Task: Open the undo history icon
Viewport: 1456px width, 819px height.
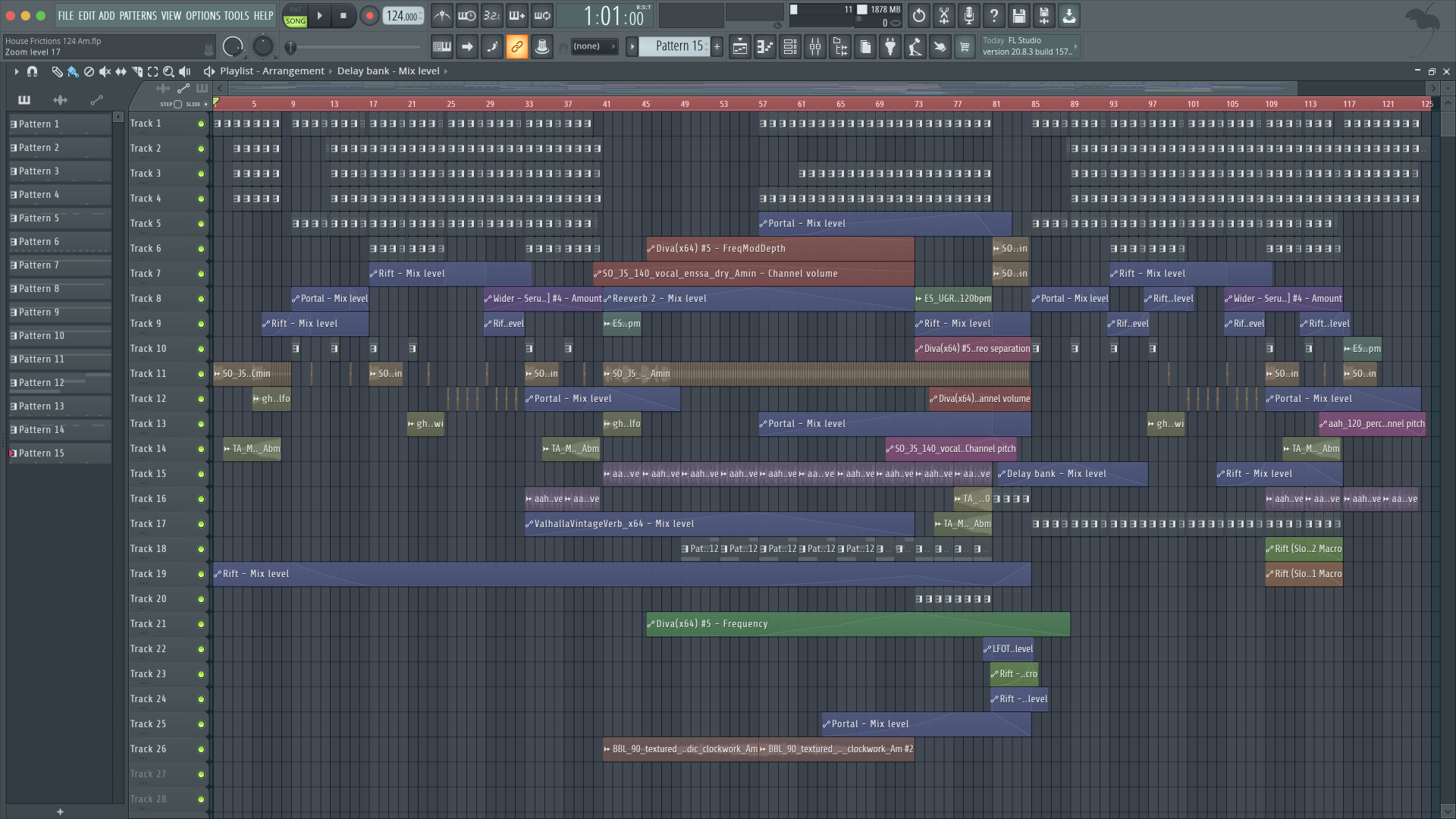Action: point(919,15)
